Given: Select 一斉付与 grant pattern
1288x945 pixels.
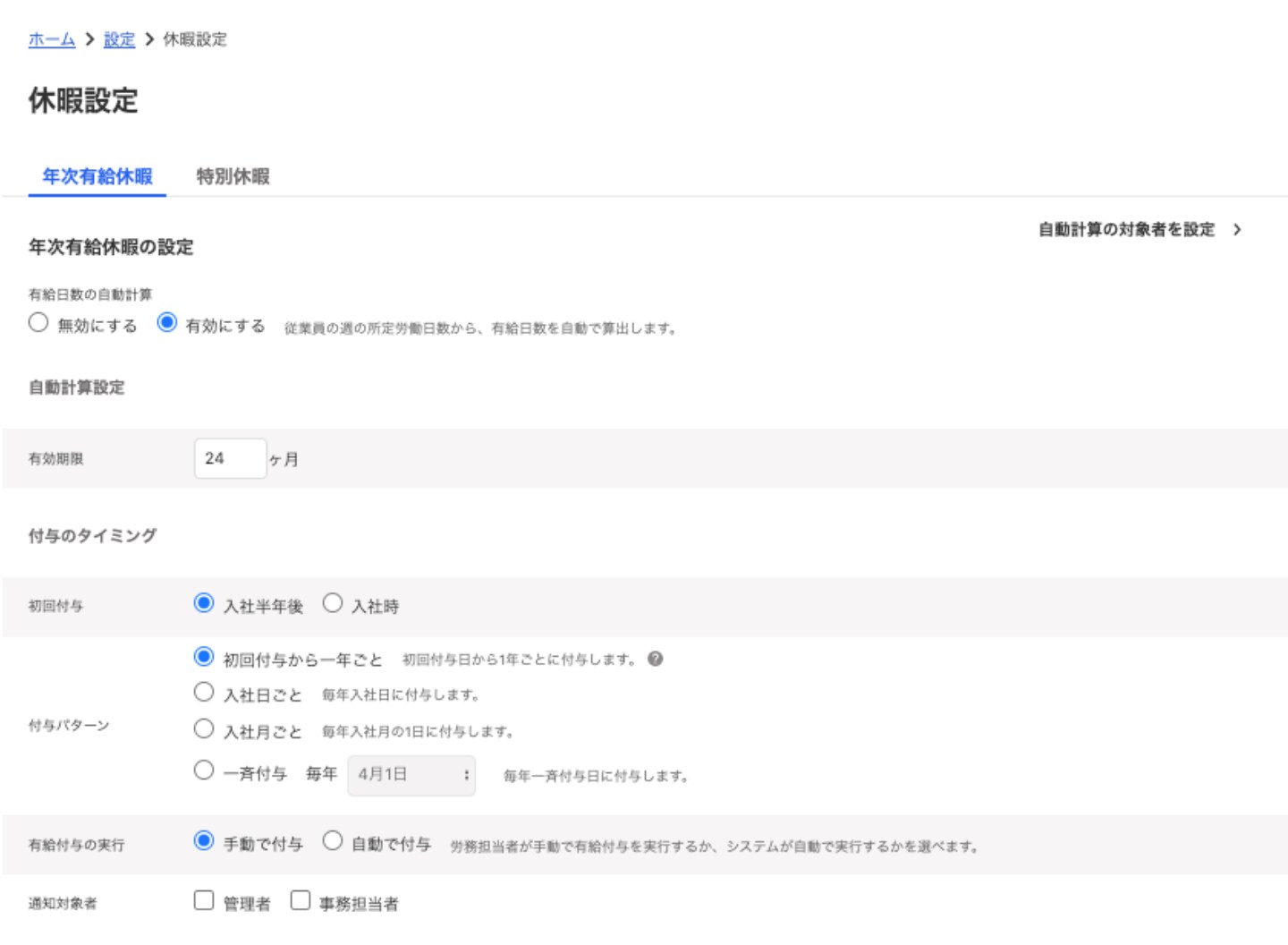Looking at the screenshot, I should point(204,770).
